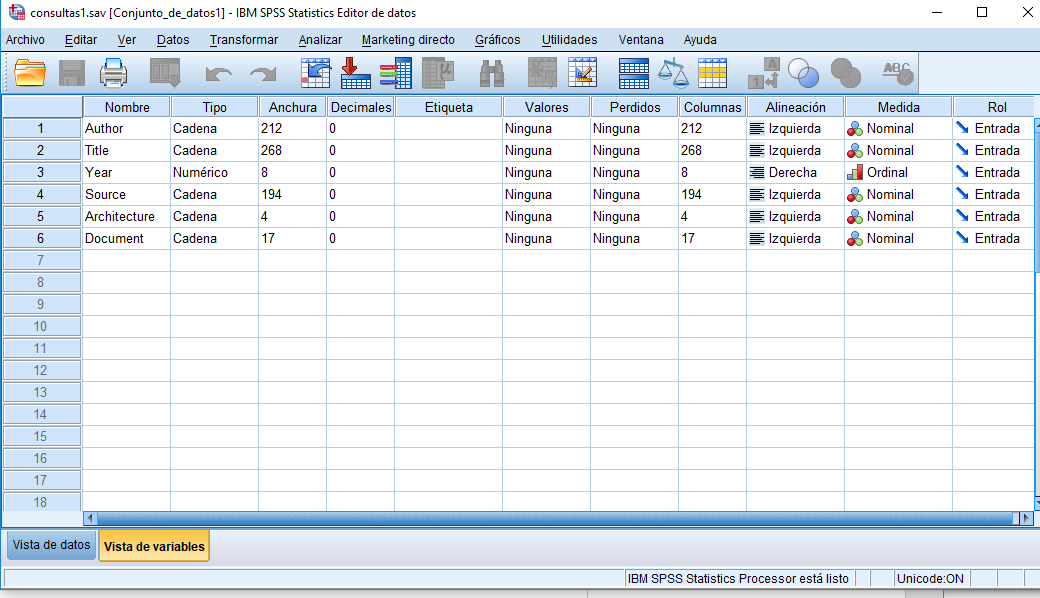Click the Select cases icon
Image resolution: width=1040 pixels, height=598 pixels.
coord(713,73)
